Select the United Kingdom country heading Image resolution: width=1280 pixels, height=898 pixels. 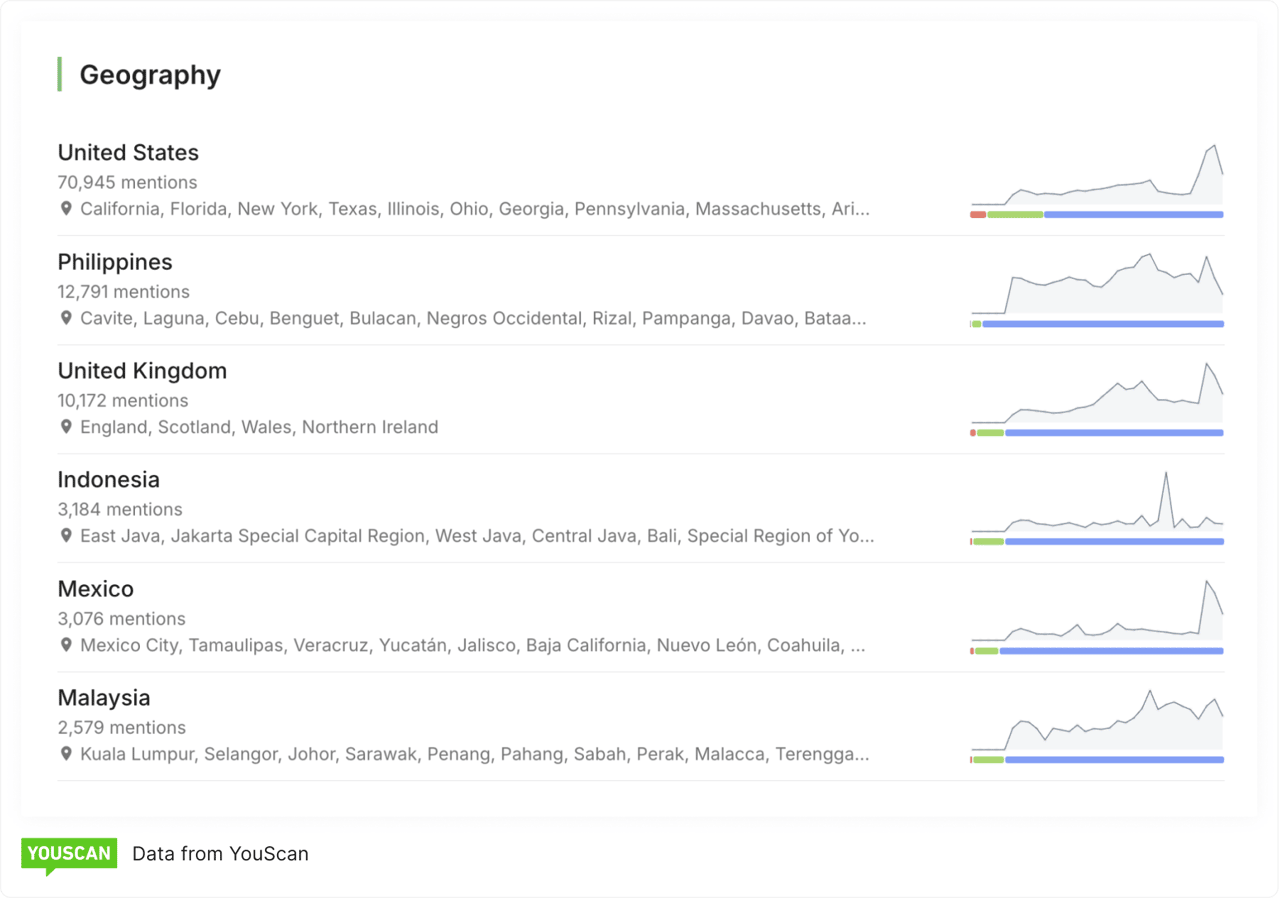[142, 371]
